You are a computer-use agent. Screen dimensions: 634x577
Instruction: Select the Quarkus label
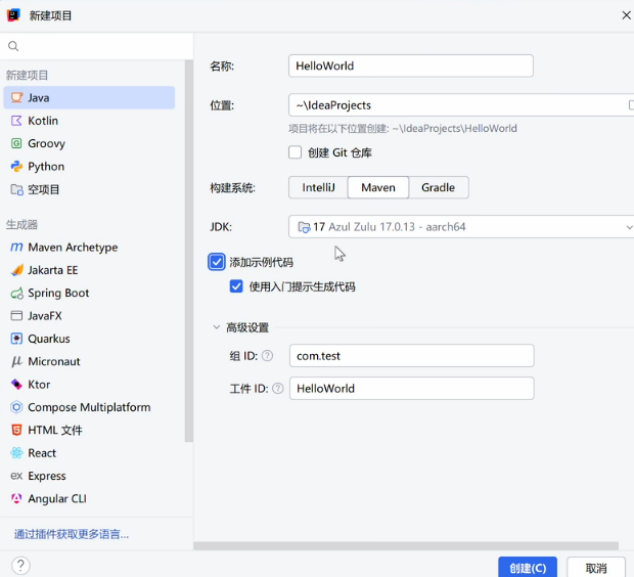click(49, 338)
